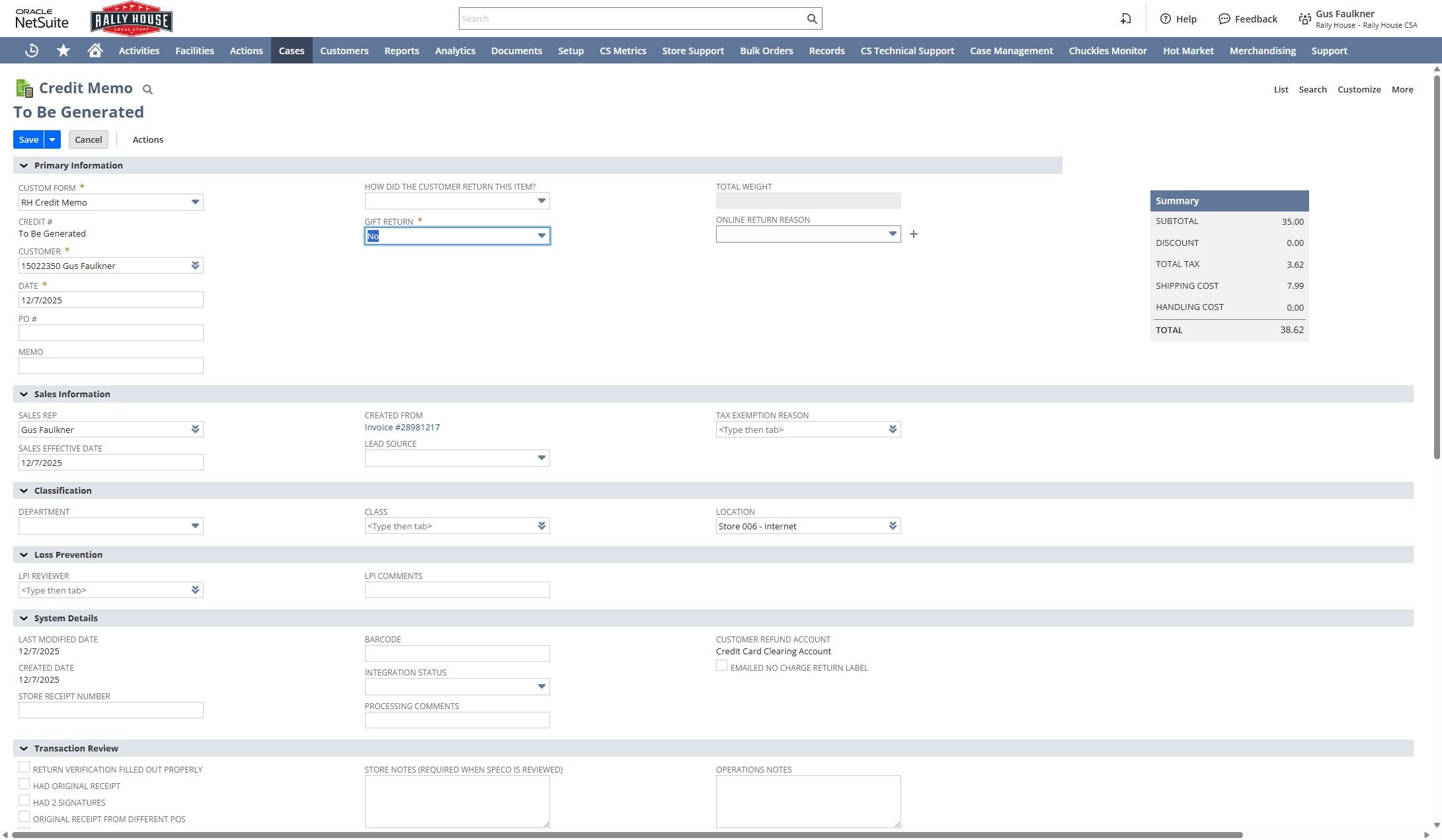The height and width of the screenshot is (840, 1442).
Task: Click the horizontal scrollbar at bottom
Action: [x=627, y=835]
